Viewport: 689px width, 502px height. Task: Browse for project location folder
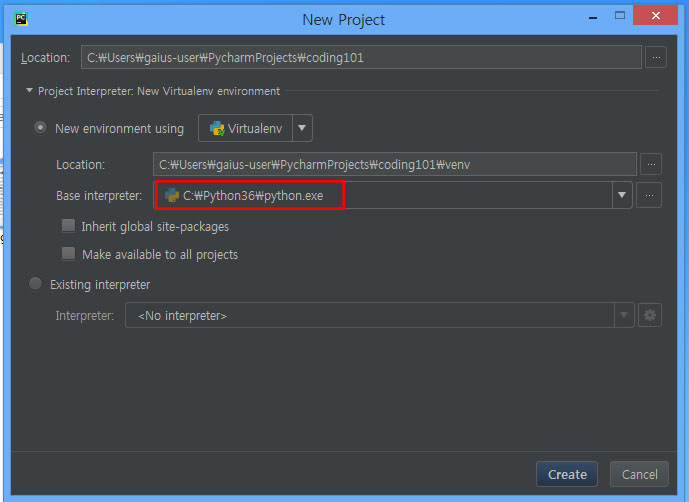655,57
